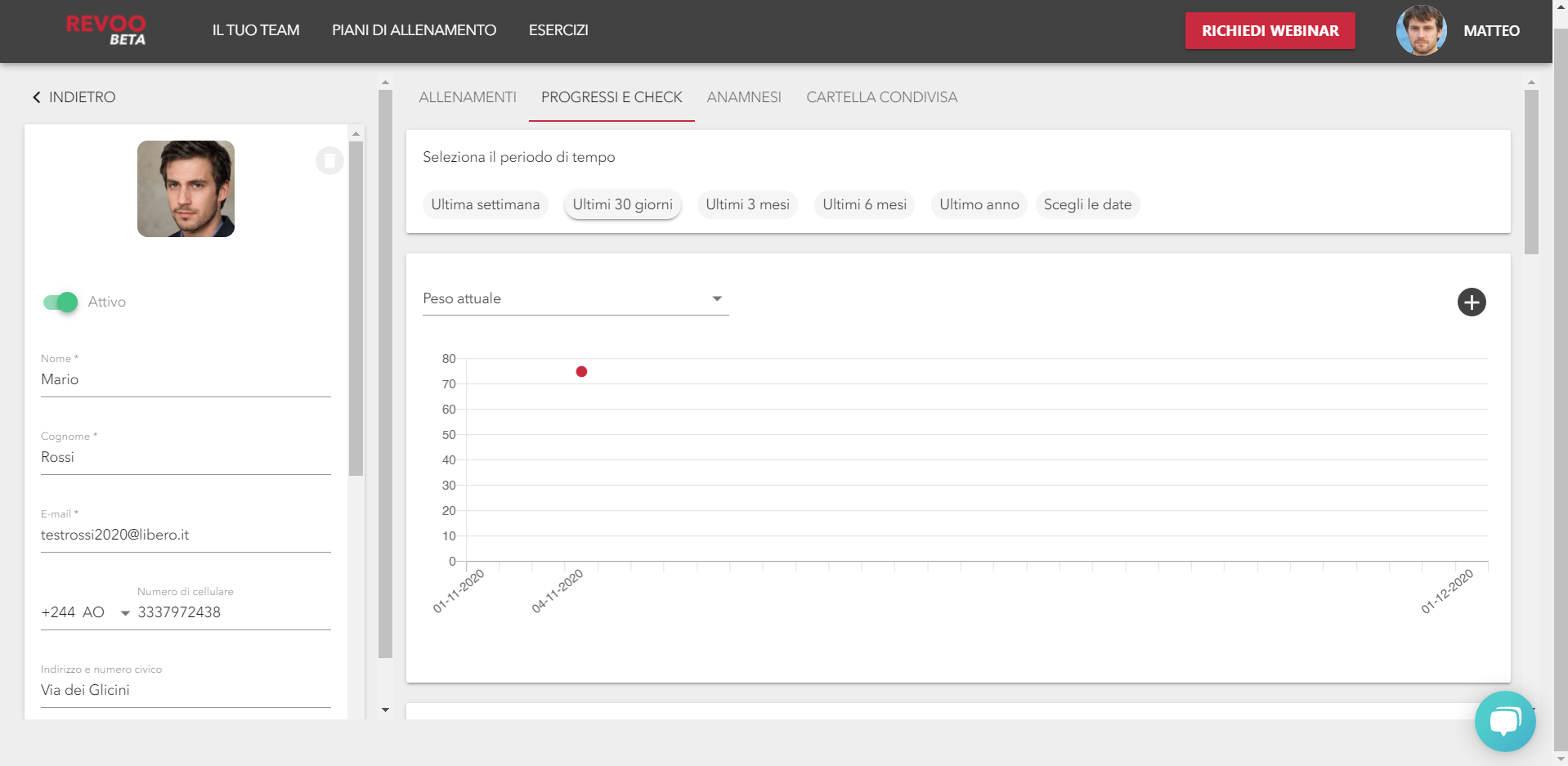Click the RICHIEDI WEBINAR button
This screenshot has height=766, width=1568.
point(1269,30)
